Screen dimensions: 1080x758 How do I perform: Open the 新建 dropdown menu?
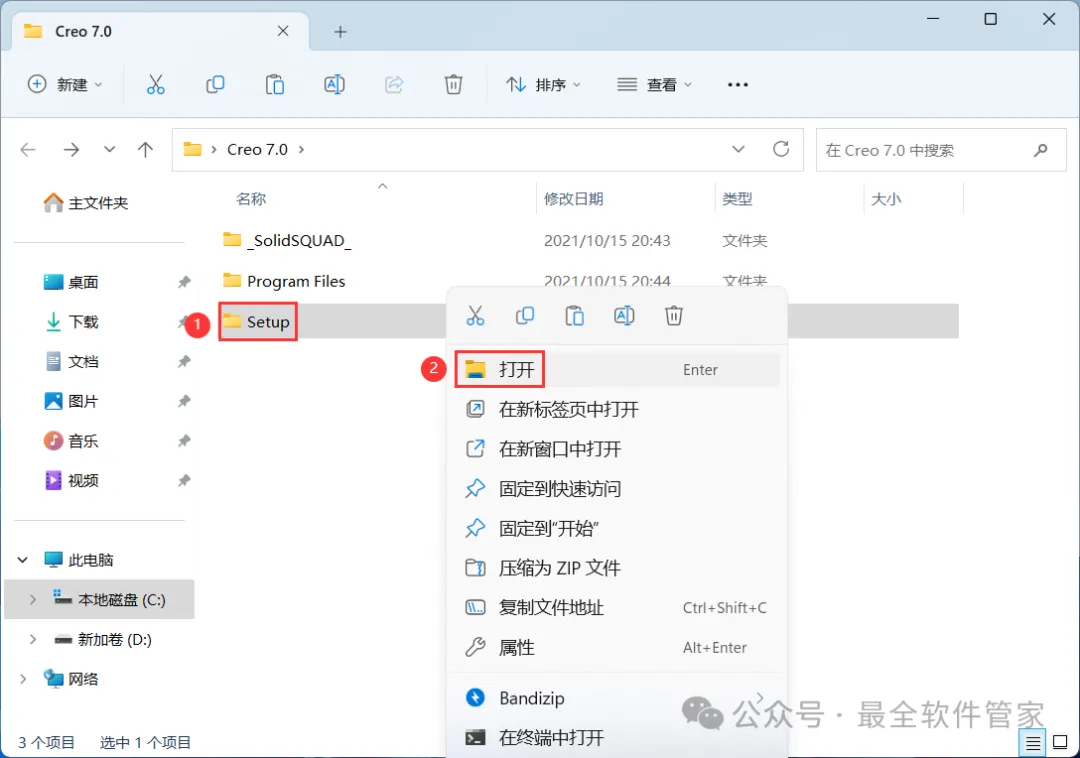65,85
